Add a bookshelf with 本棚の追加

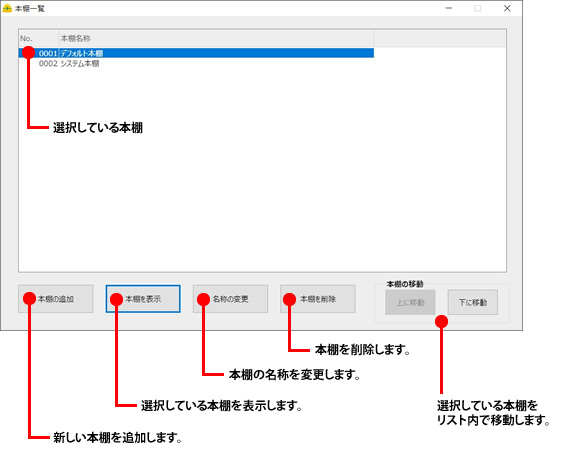pyautogui.click(x=56, y=299)
